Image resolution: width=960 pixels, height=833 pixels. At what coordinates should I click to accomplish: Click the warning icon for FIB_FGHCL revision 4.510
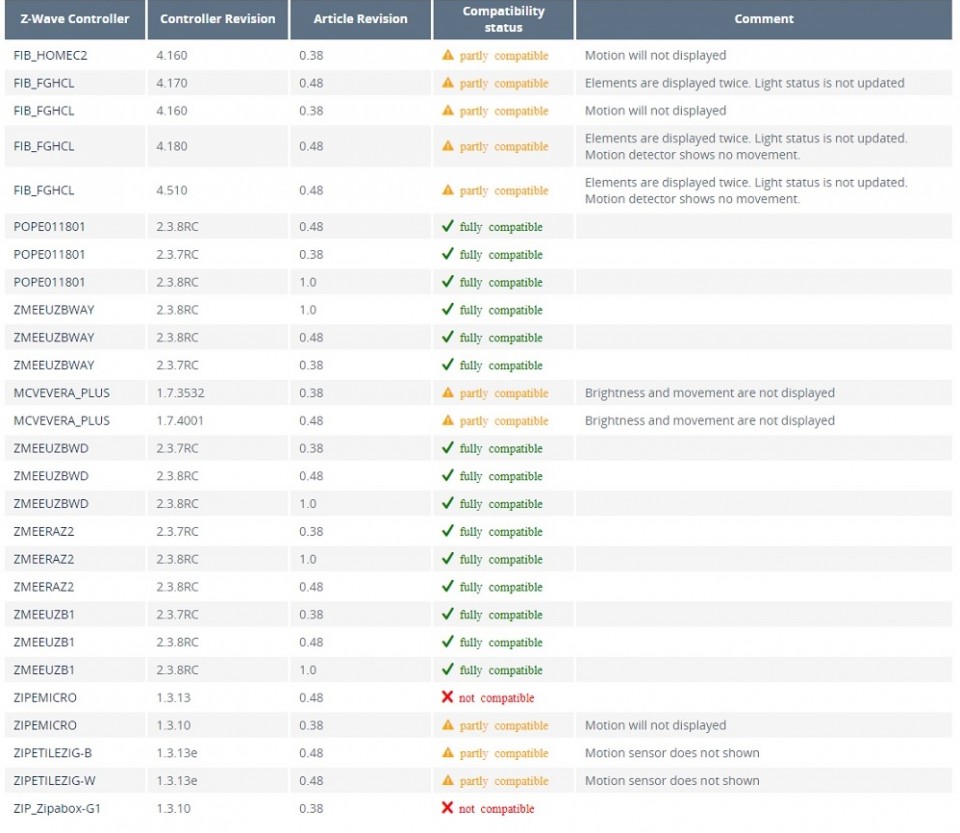448,190
